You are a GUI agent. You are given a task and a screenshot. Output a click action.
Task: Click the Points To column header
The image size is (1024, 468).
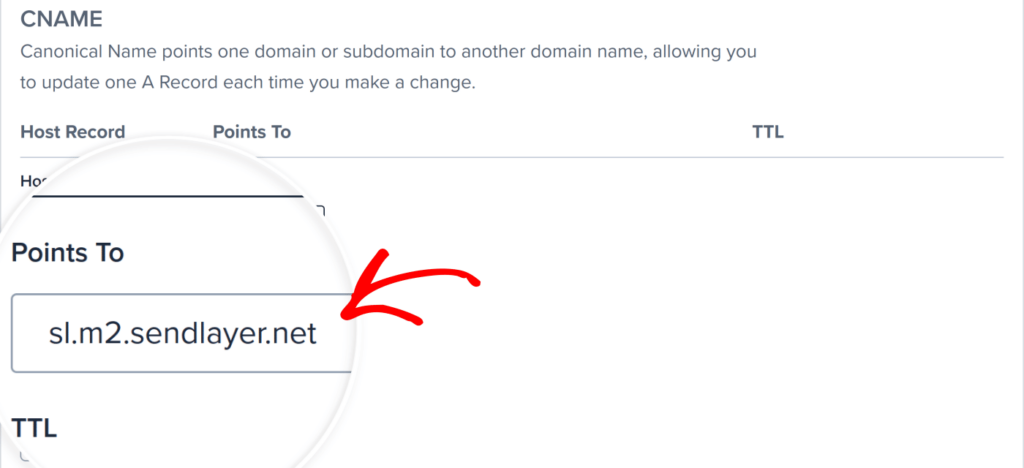pyautogui.click(x=252, y=132)
